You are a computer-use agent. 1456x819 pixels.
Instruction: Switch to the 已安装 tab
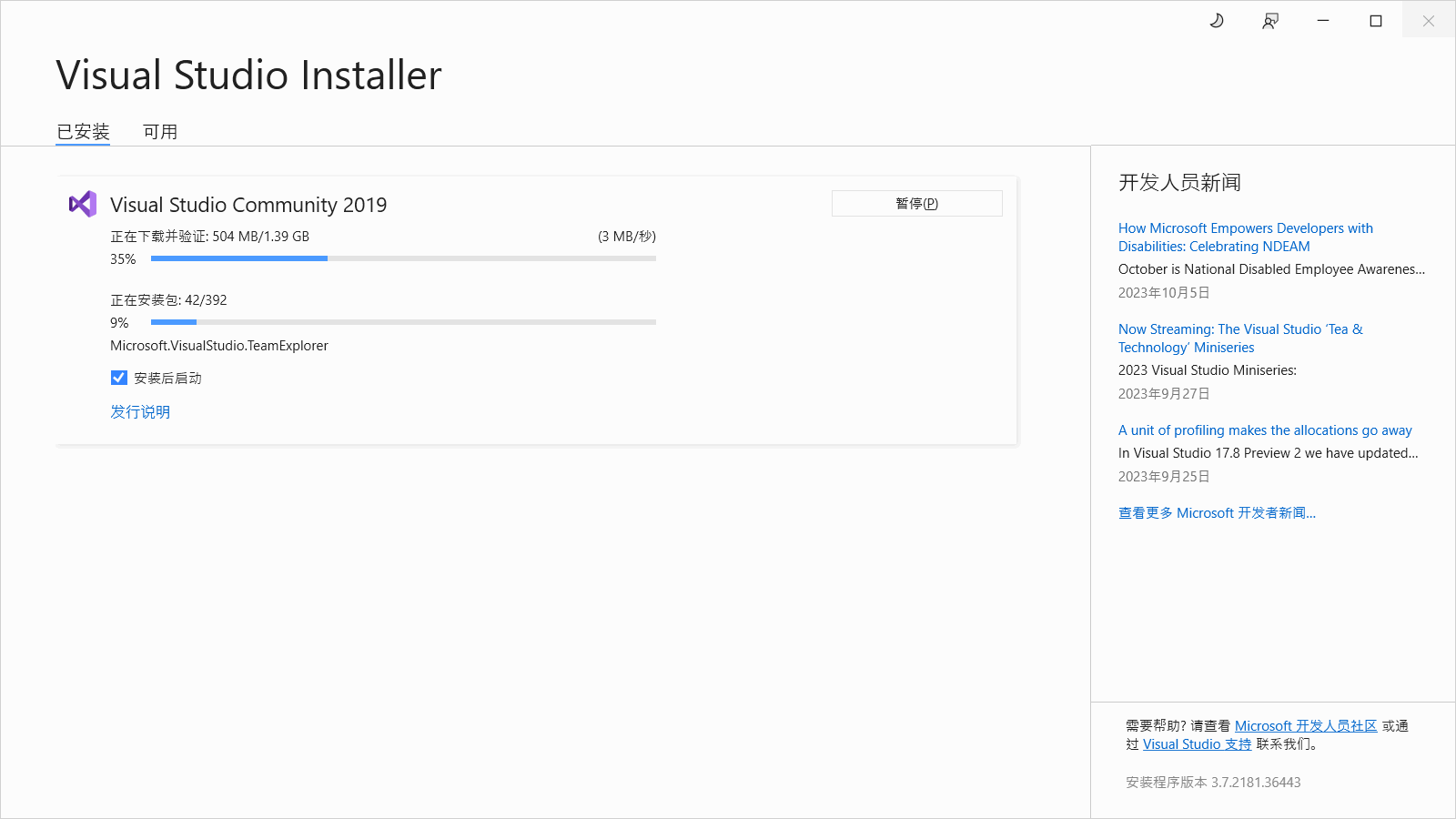click(83, 132)
